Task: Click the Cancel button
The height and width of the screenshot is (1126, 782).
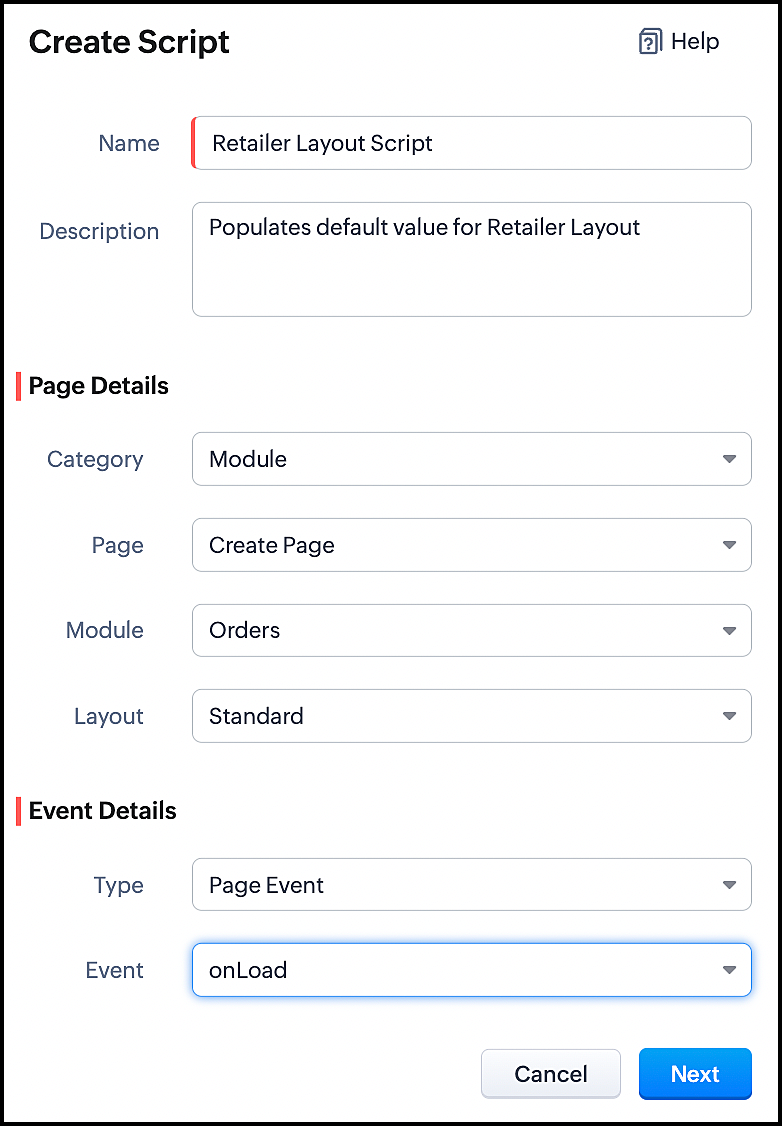Action: click(x=551, y=1073)
